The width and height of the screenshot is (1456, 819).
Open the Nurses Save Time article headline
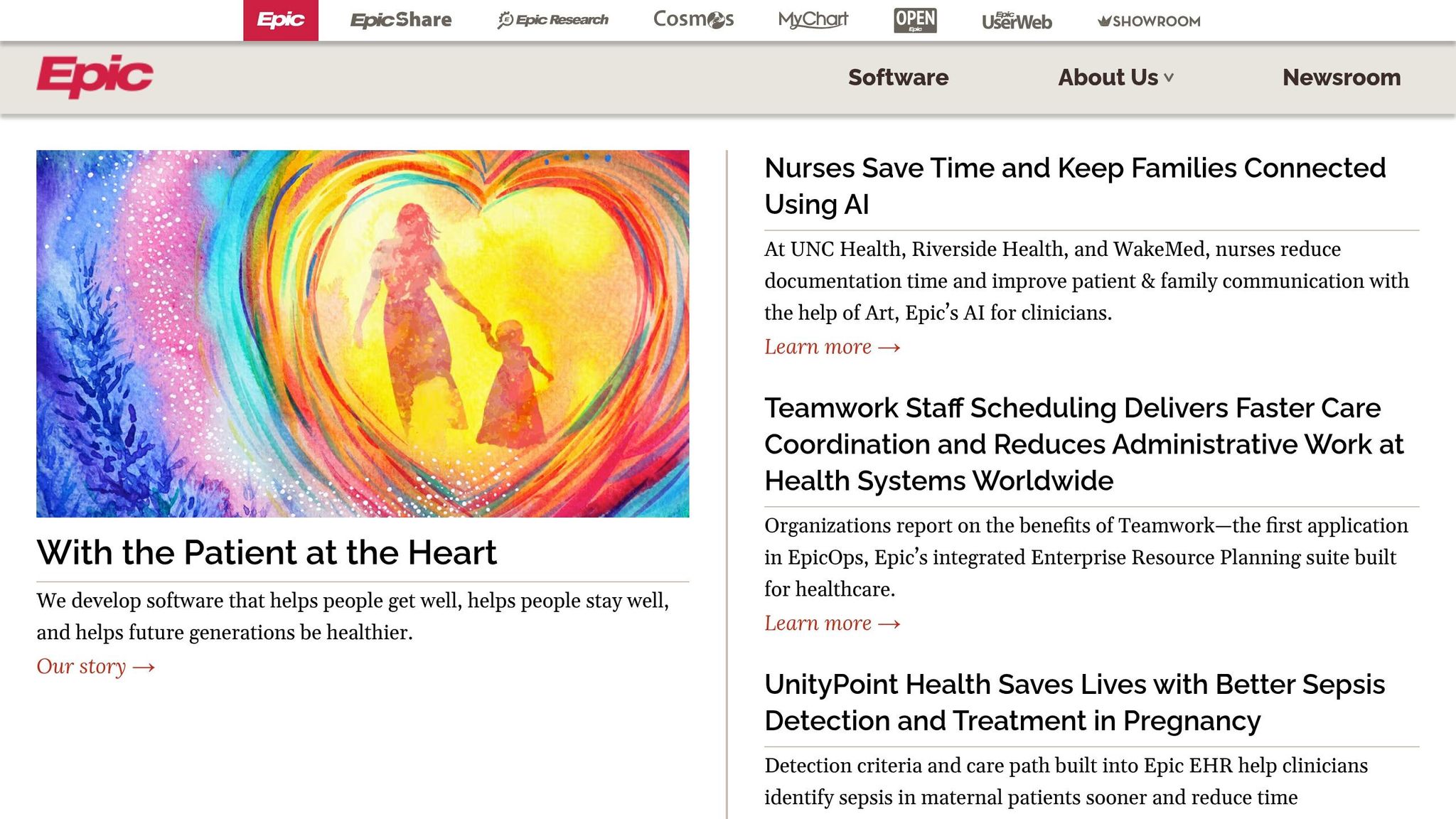point(1075,186)
